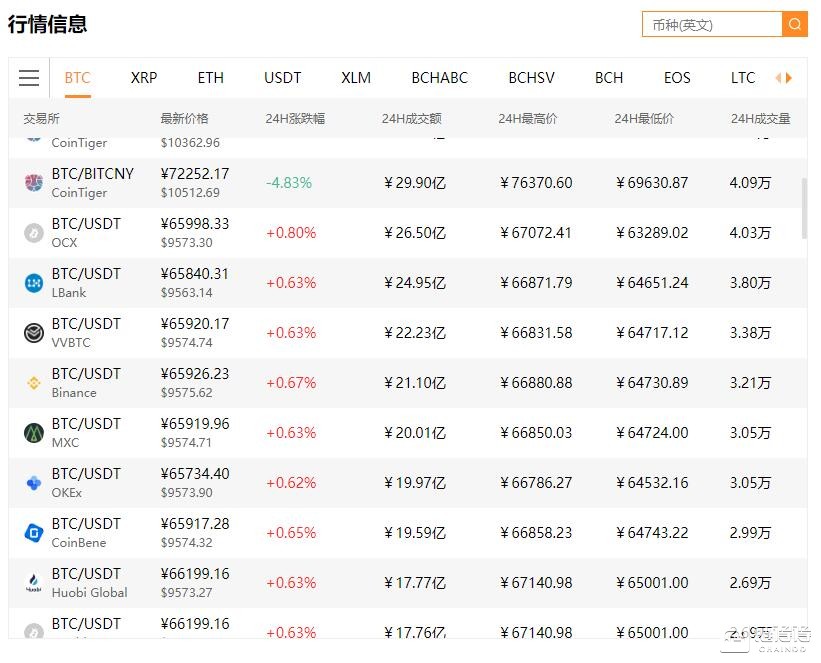
Task: Open the BTC/USDT Binance pair link
Action: coord(86,374)
